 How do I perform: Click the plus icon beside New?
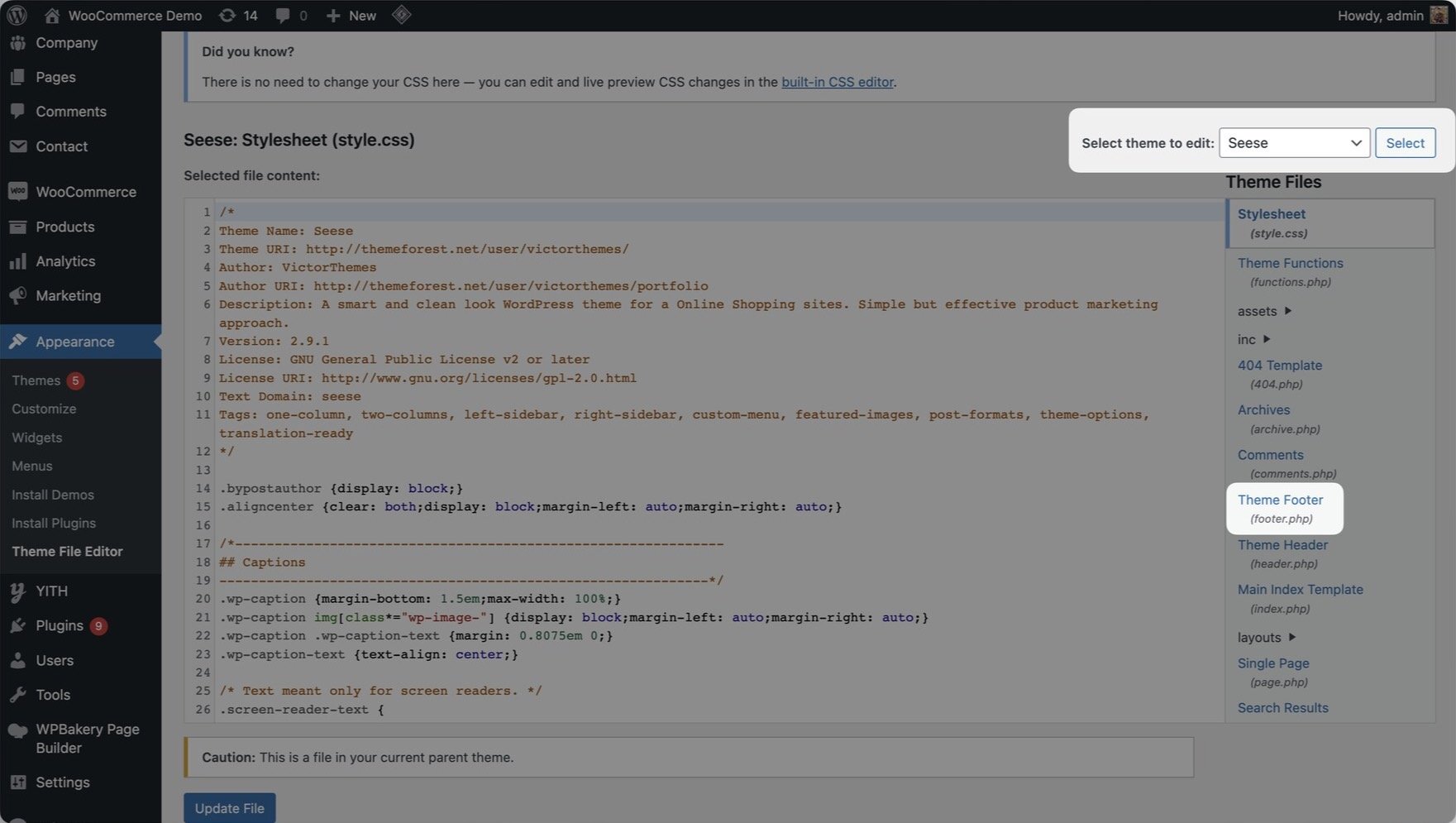[x=333, y=15]
